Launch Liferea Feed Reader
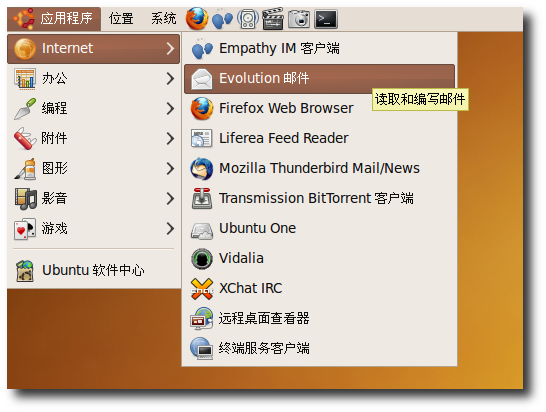The width and height of the screenshot is (546, 412). point(319,139)
